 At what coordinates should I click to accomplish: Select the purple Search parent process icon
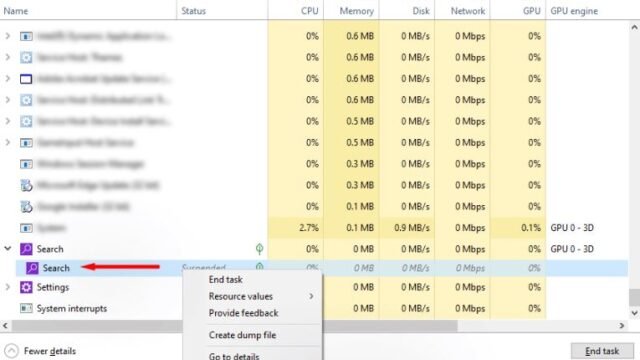[x=26, y=249]
